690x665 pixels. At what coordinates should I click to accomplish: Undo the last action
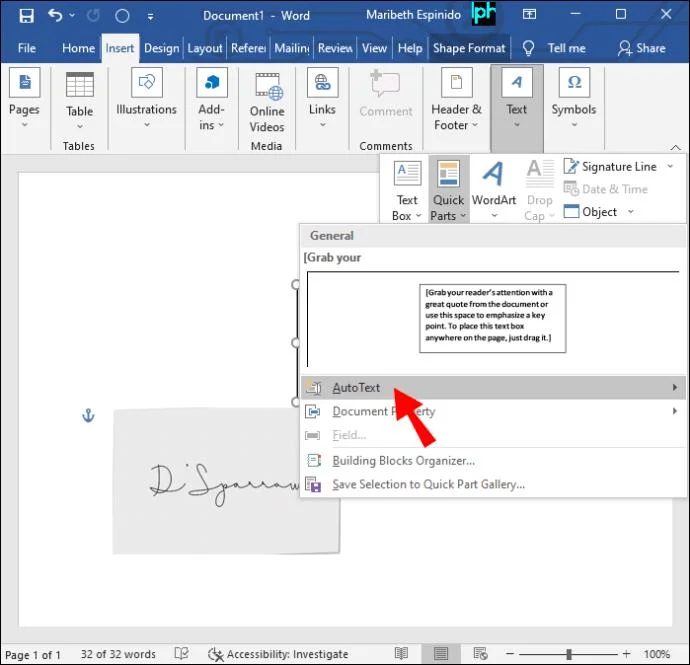[x=55, y=16]
